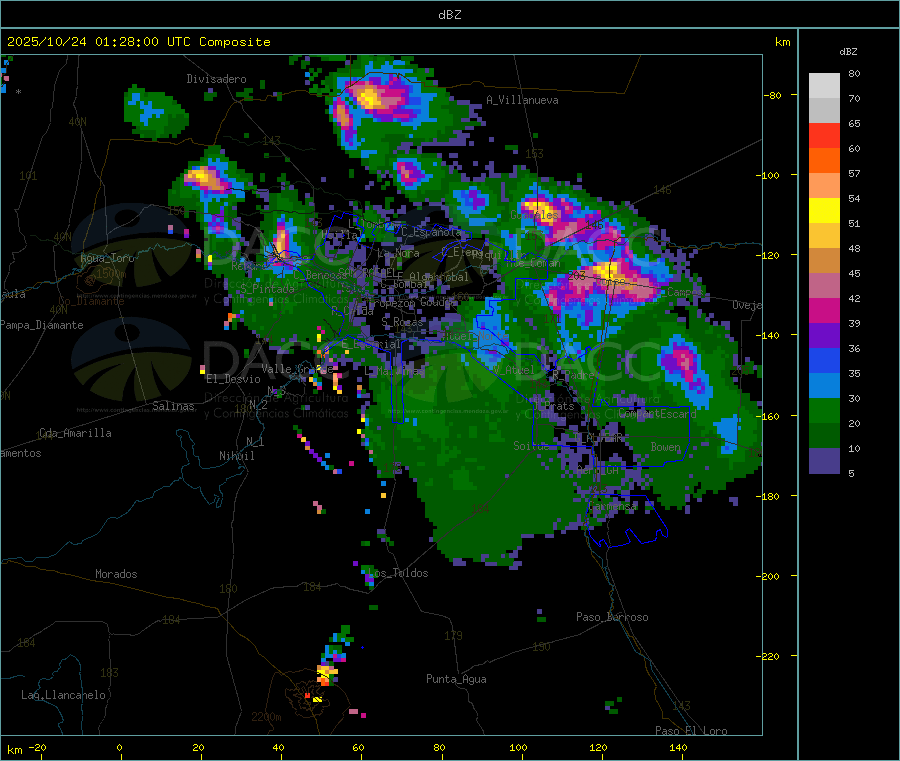Click the 'CompantEscard' map label

pyautogui.click(x=657, y=413)
